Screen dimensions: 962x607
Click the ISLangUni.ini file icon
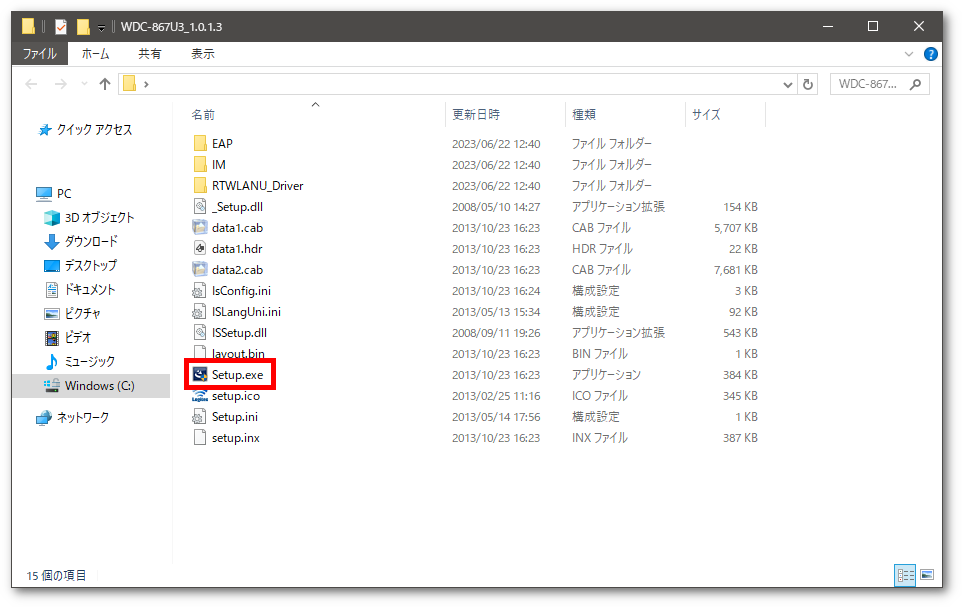[x=200, y=312]
